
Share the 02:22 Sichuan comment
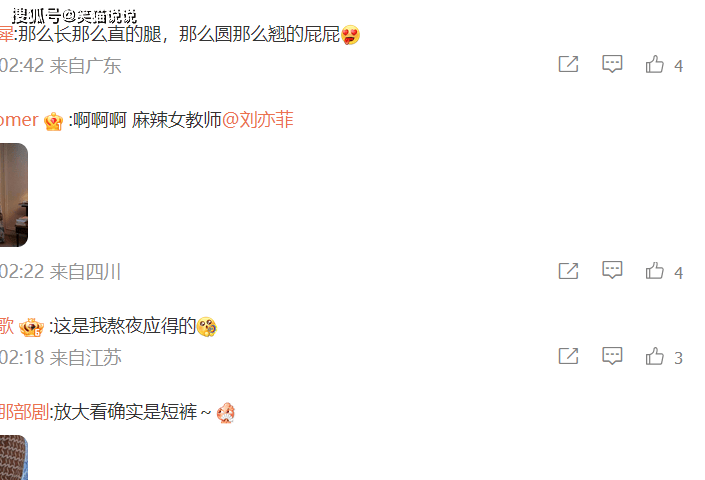[x=568, y=271]
